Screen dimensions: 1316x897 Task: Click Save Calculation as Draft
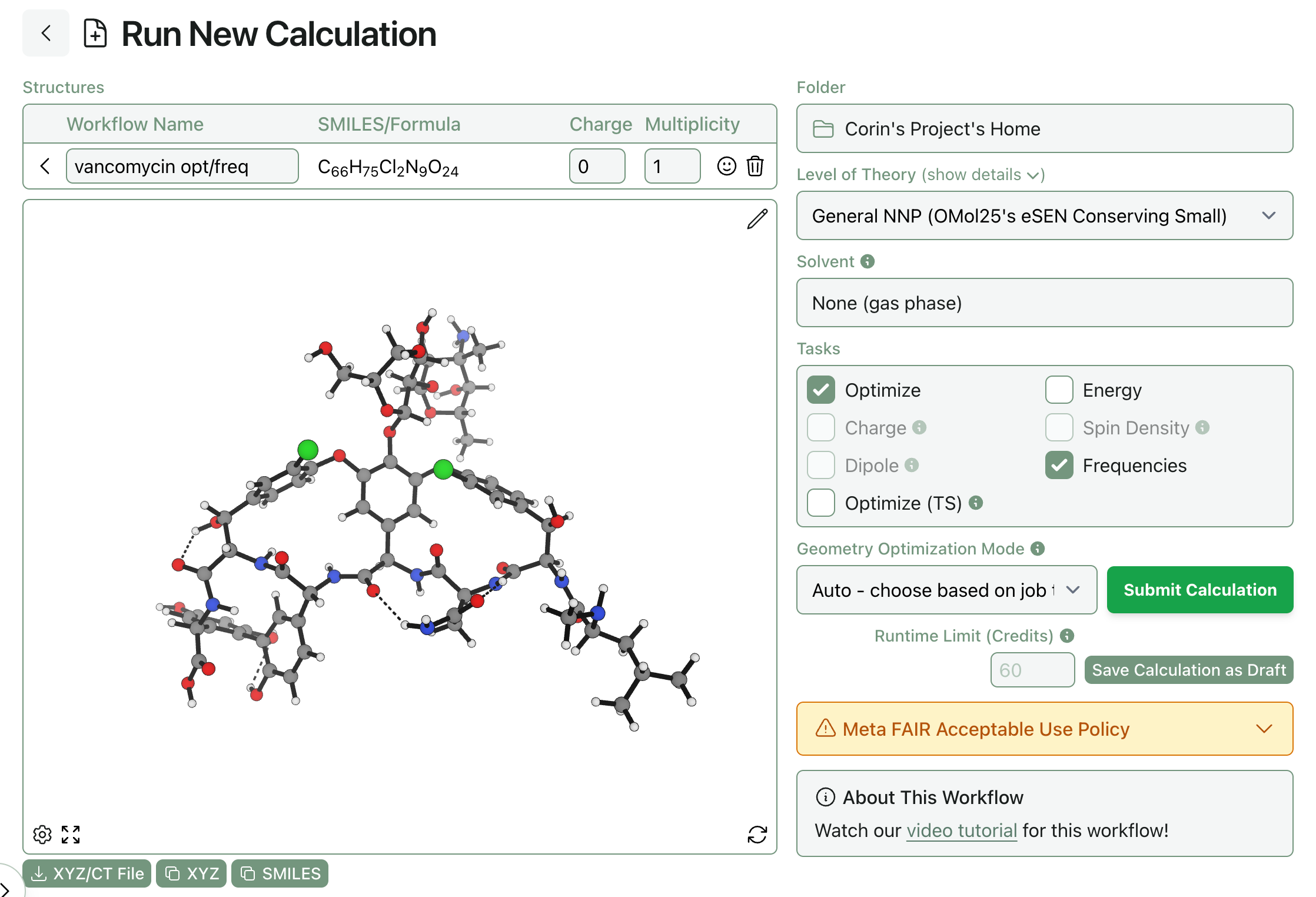pos(1188,670)
